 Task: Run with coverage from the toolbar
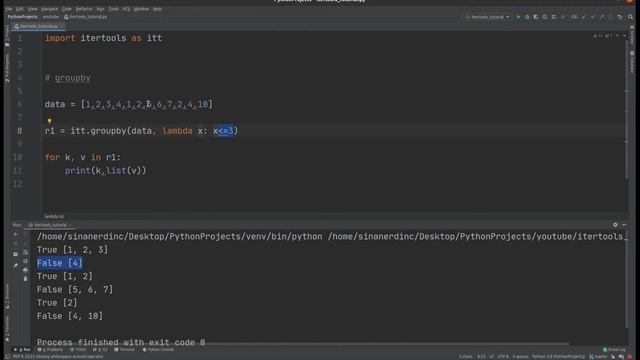pos(536,17)
